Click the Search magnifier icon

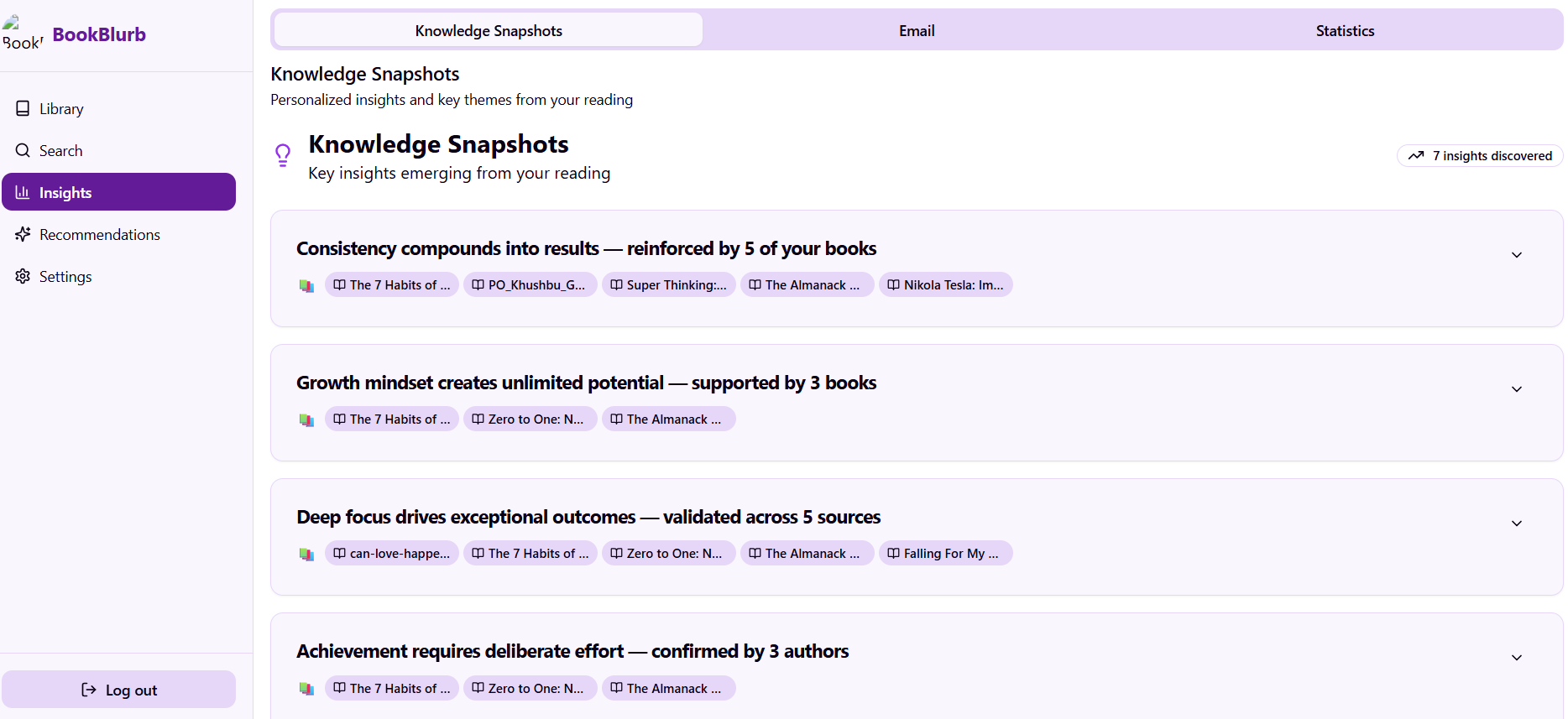point(23,150)
